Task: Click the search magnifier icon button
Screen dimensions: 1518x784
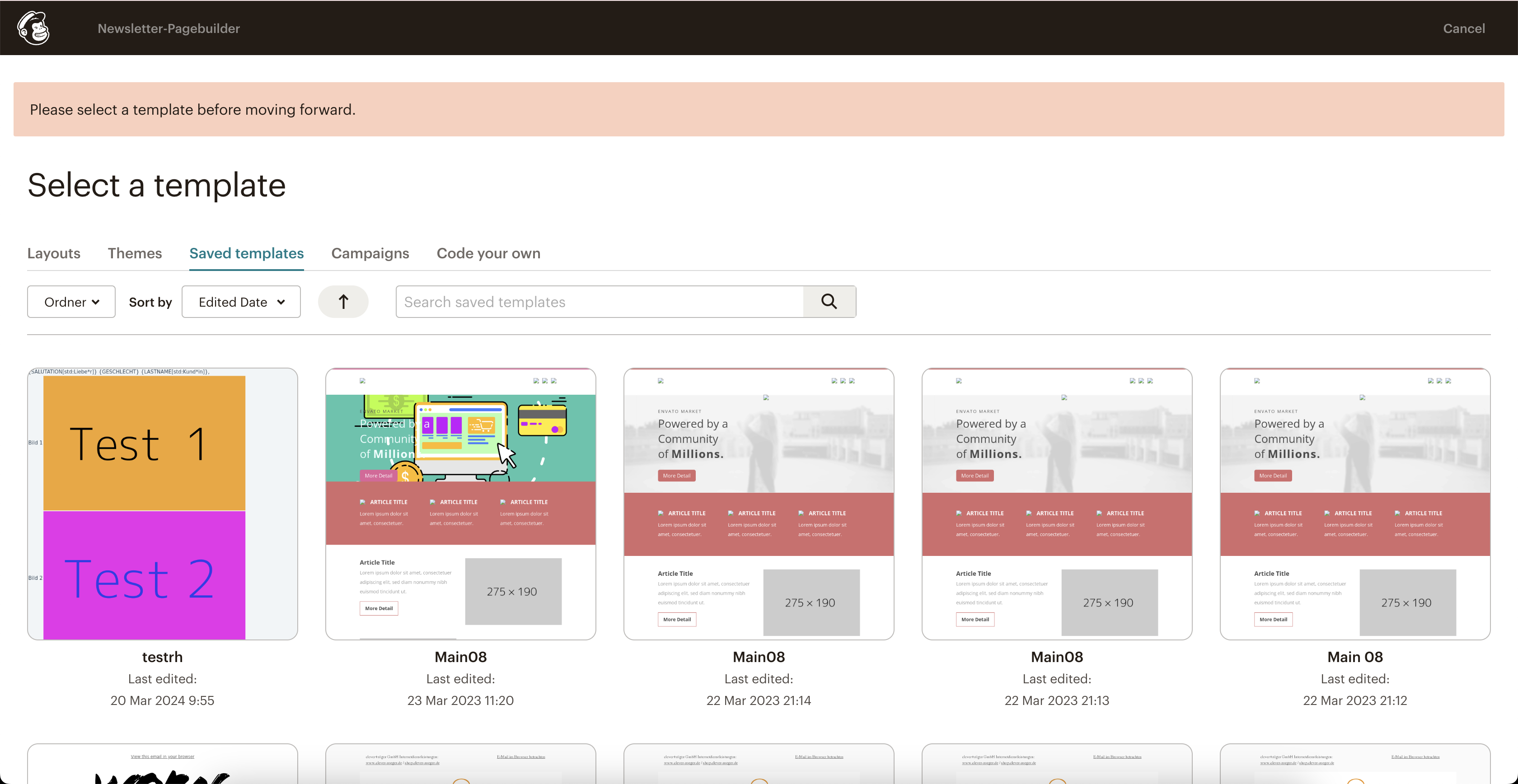Action: [829, 302]
